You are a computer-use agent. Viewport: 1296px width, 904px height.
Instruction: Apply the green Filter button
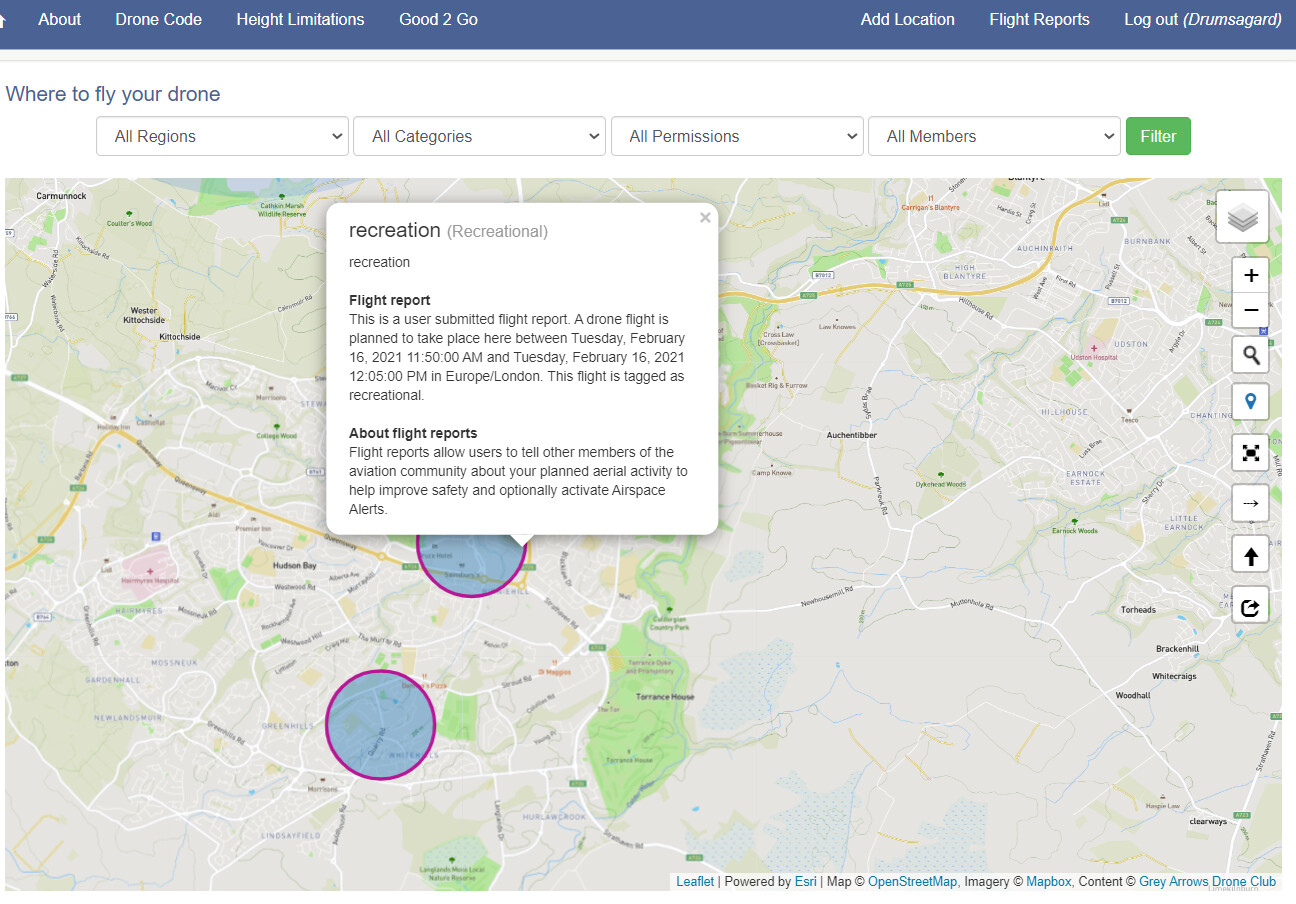click(1158, 136)
